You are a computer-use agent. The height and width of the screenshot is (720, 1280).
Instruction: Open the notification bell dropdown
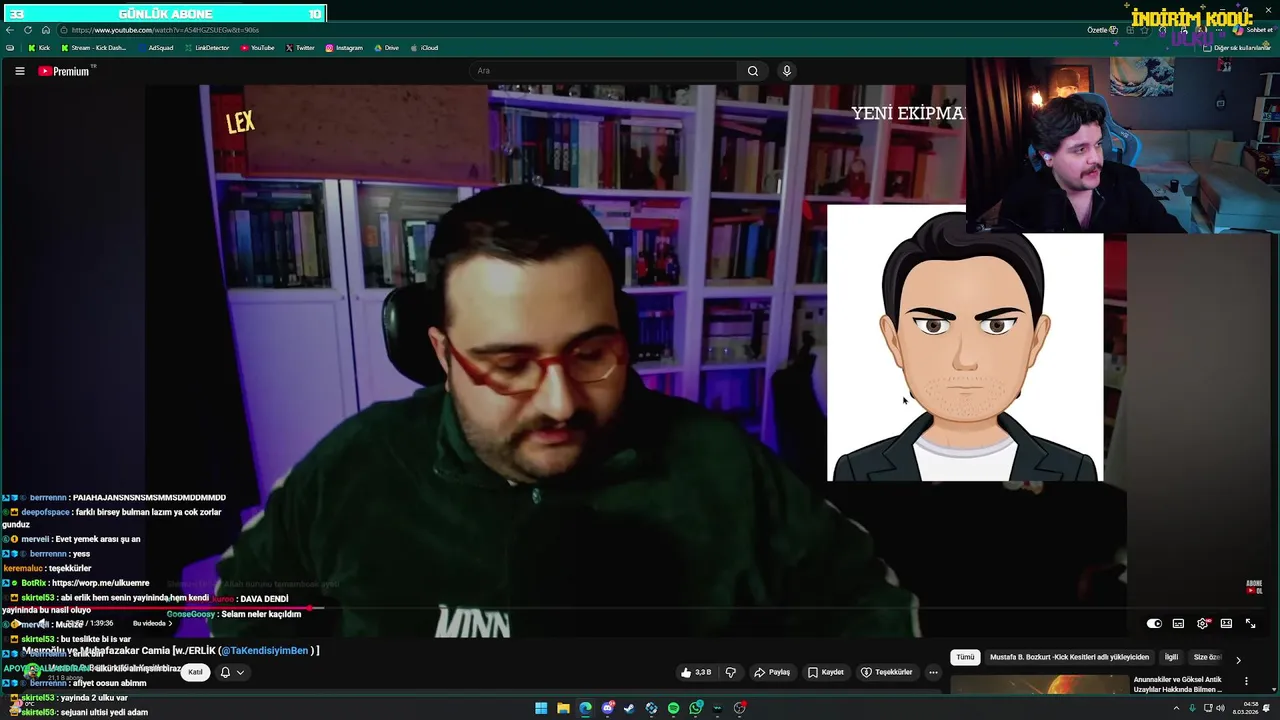[x=232, y=672]
